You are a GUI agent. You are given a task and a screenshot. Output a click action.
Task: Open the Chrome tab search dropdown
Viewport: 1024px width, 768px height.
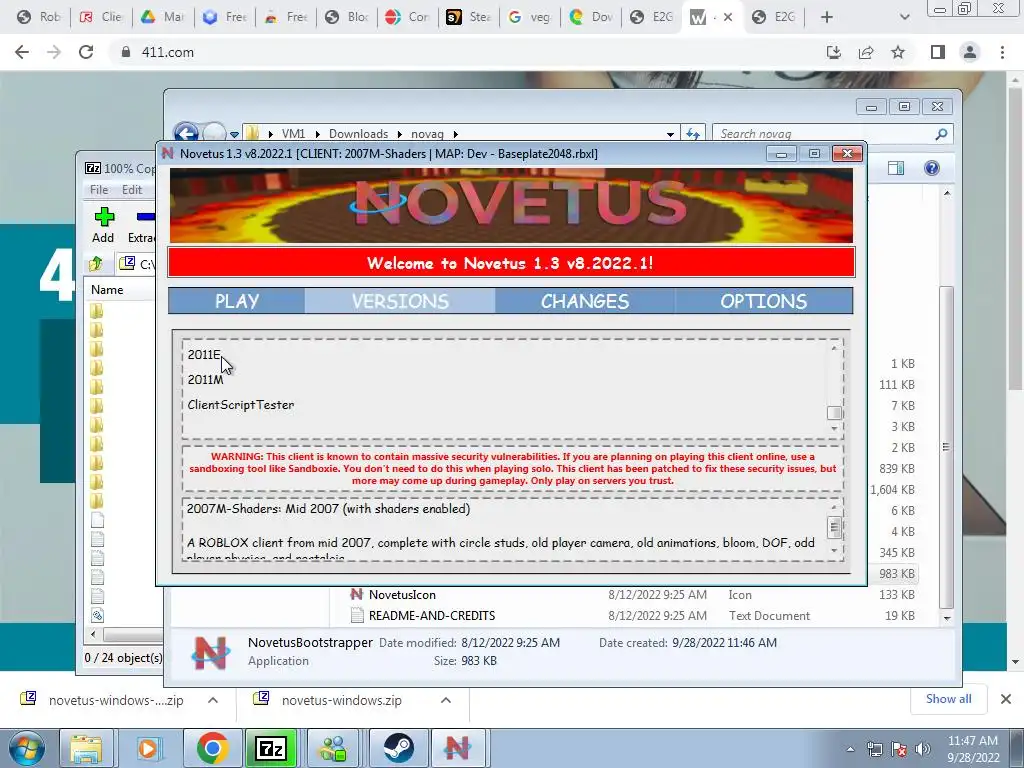[904, 18]
